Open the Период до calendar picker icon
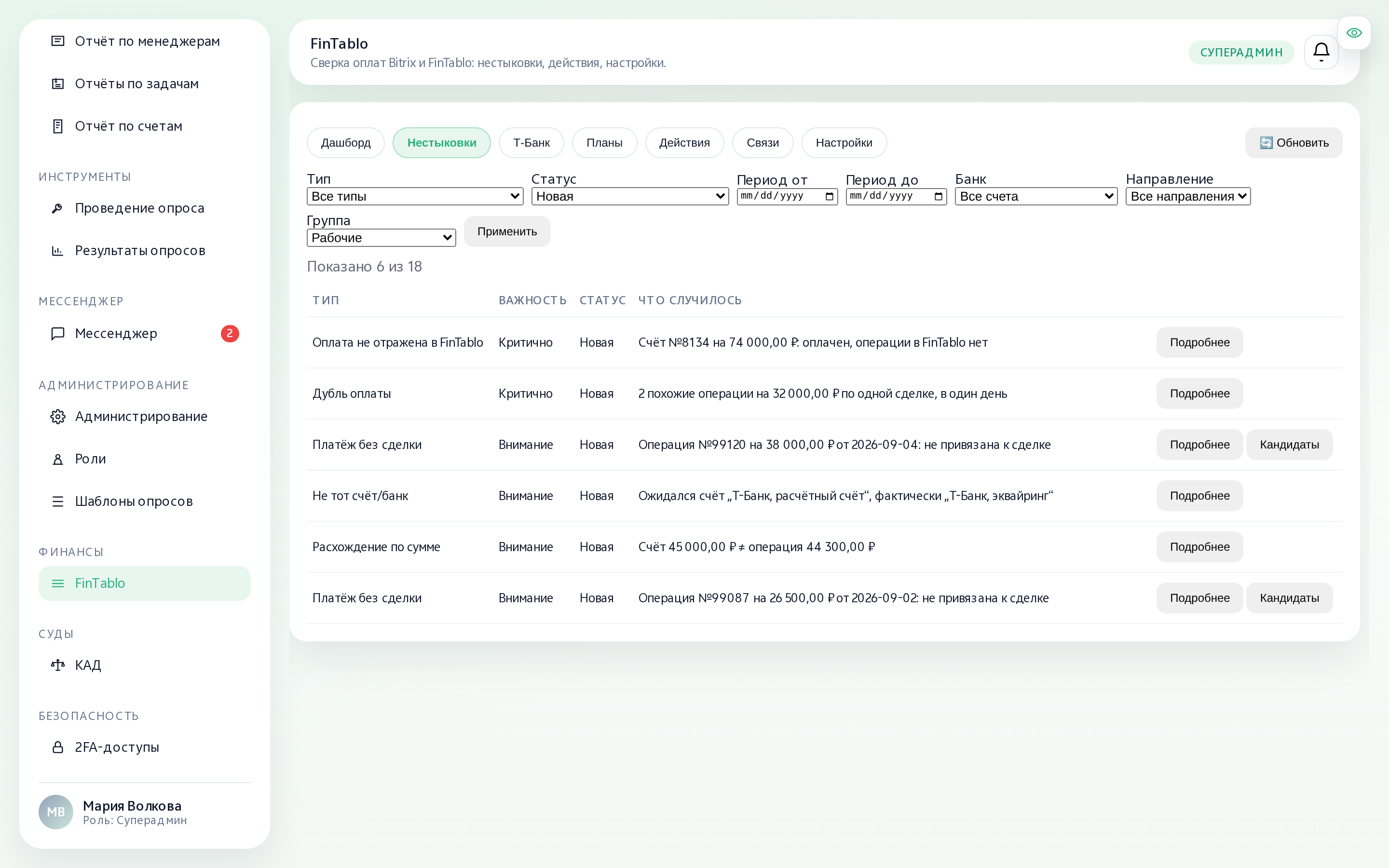The width and height of the screenshot is (1389, 868). point(938,196)
